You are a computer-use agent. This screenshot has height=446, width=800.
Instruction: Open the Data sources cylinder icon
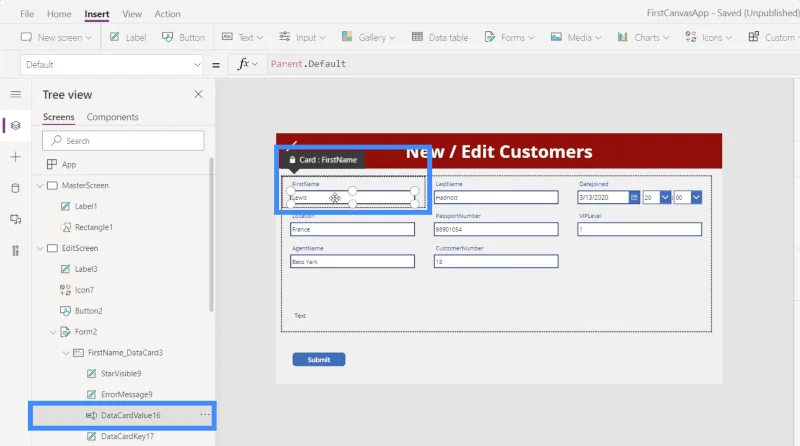click(x=16, y=188)
